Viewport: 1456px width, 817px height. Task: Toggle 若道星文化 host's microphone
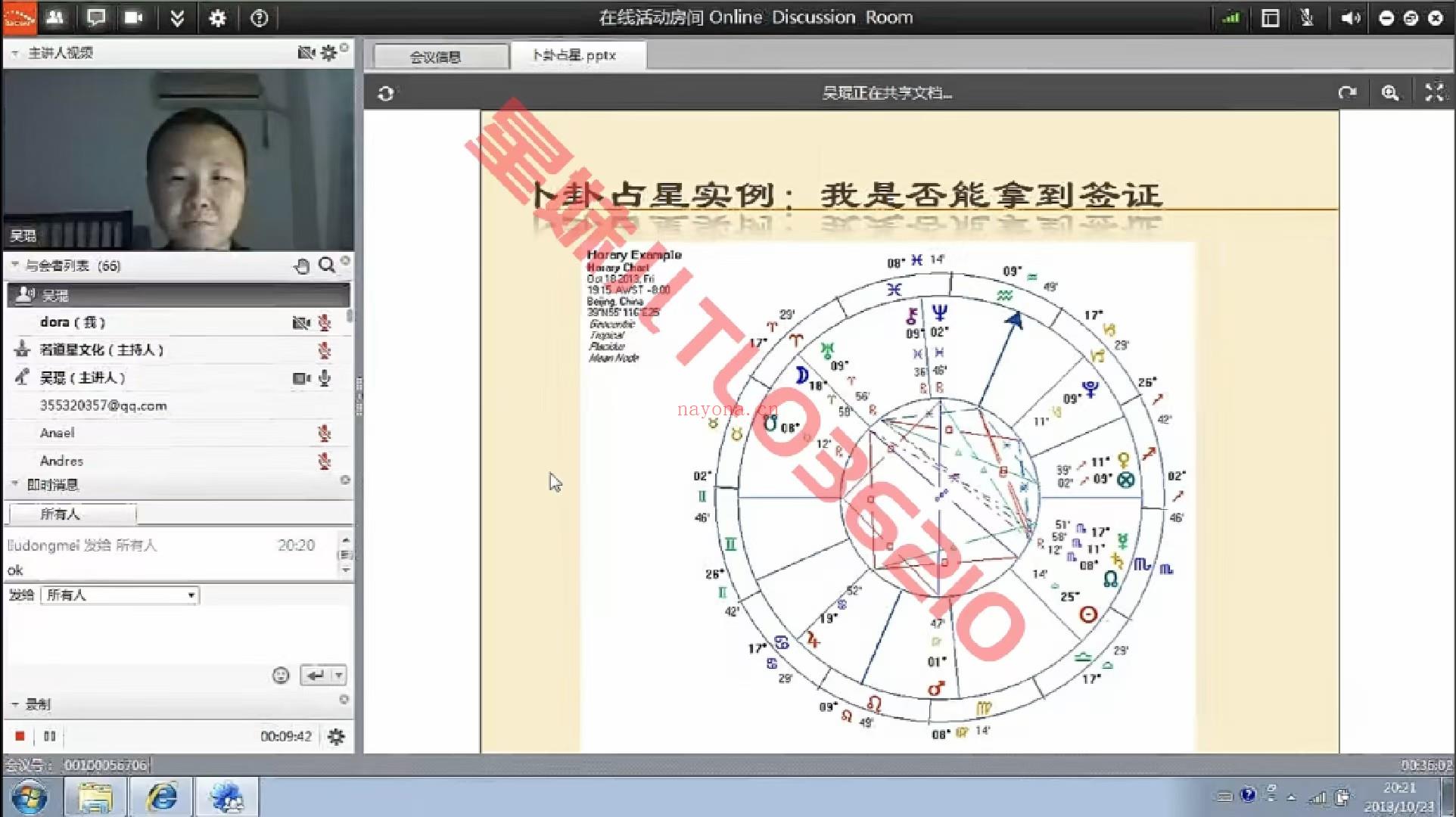pos(324,350)
